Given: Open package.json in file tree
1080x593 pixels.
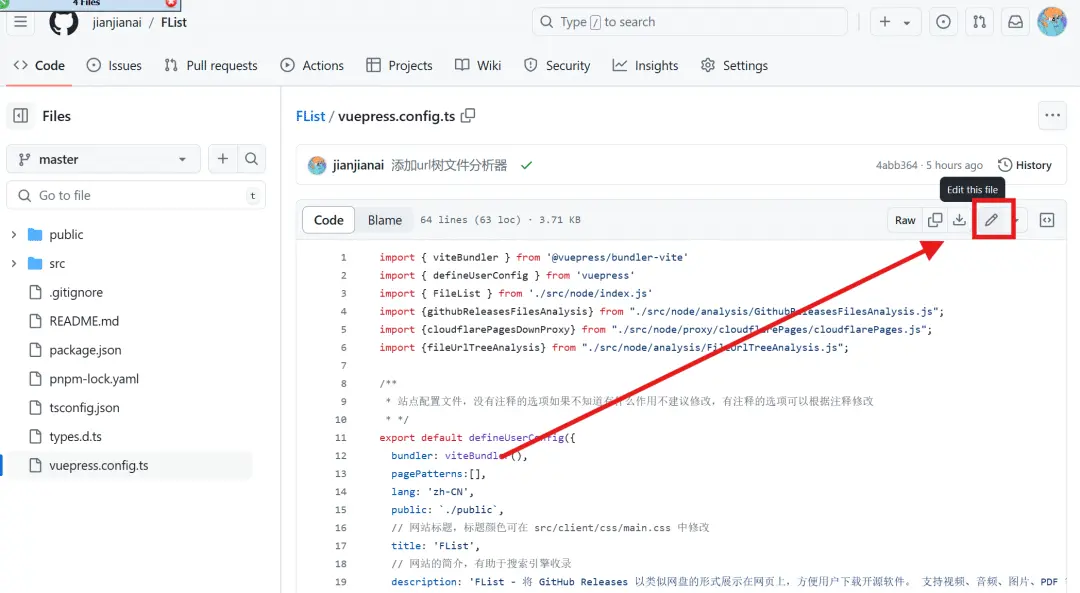Looking at the screenshot, I should (x=85, y=351).
